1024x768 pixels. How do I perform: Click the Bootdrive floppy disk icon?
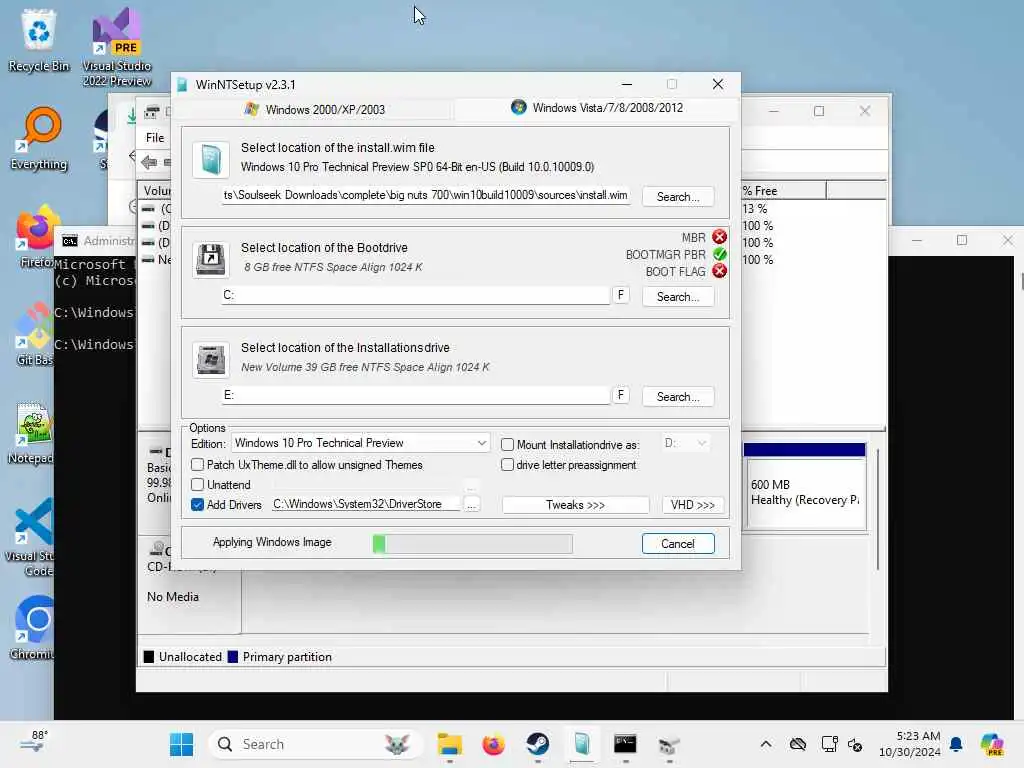coord(211,259)
